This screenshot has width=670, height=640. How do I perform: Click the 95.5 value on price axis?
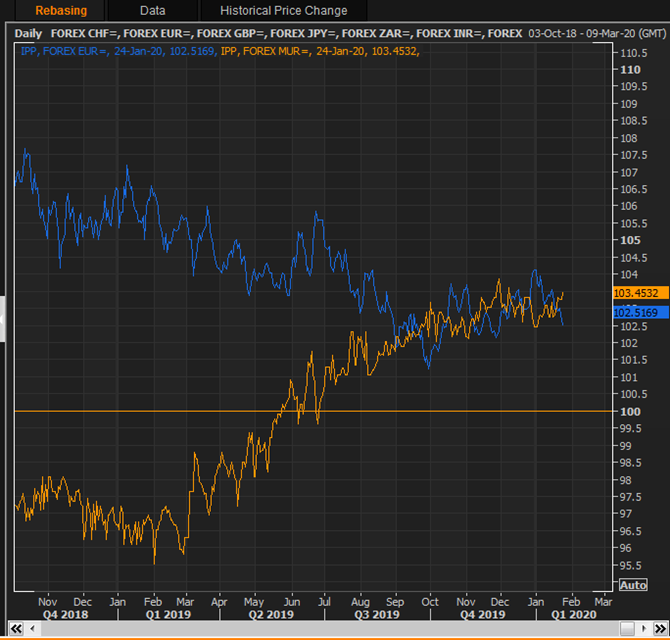pos(631,565)
